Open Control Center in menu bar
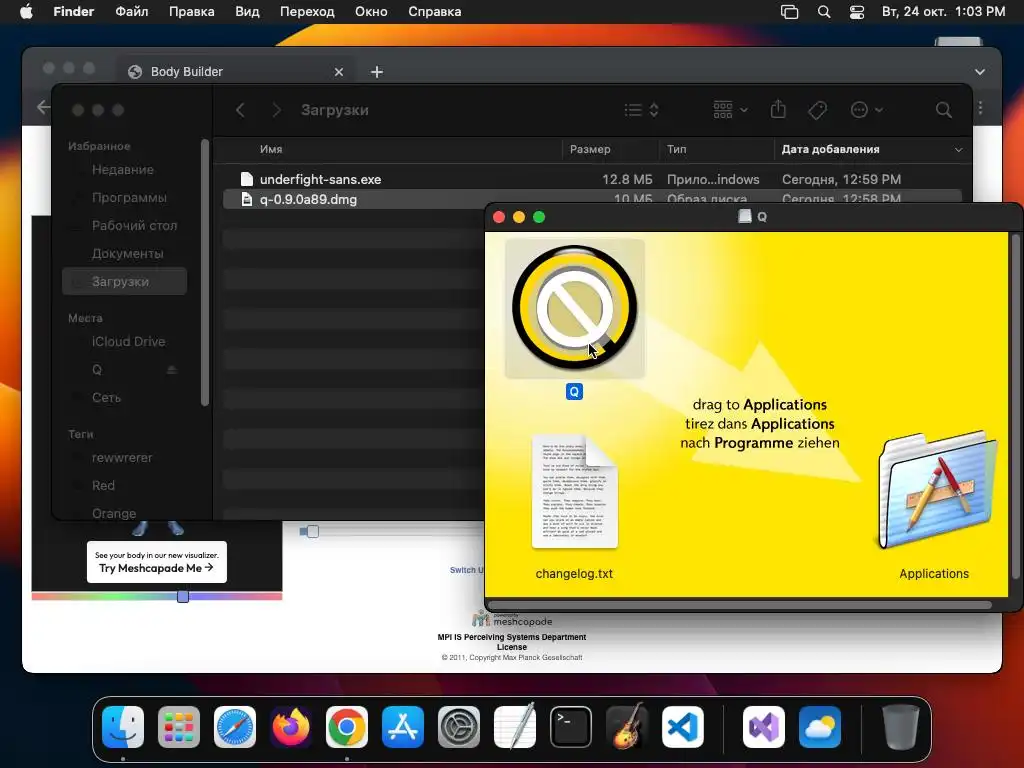 (857, 12)
